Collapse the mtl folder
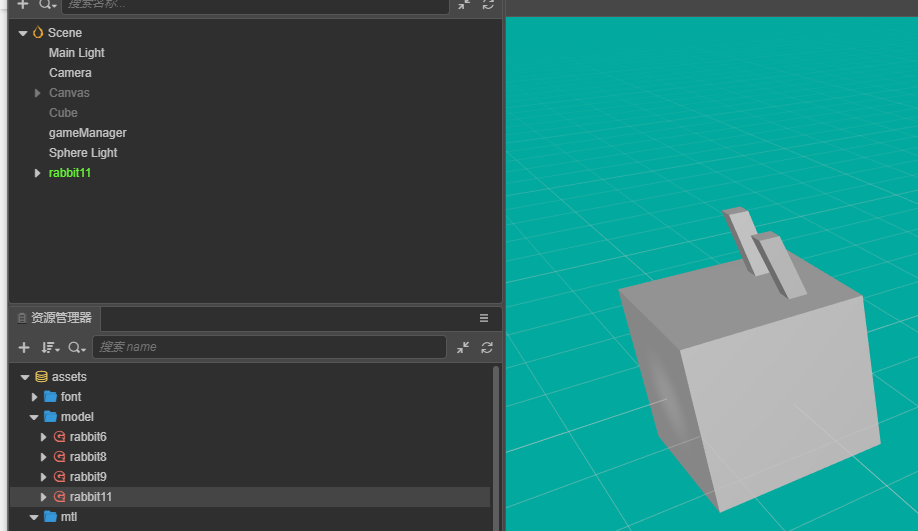 coord(34,517)
